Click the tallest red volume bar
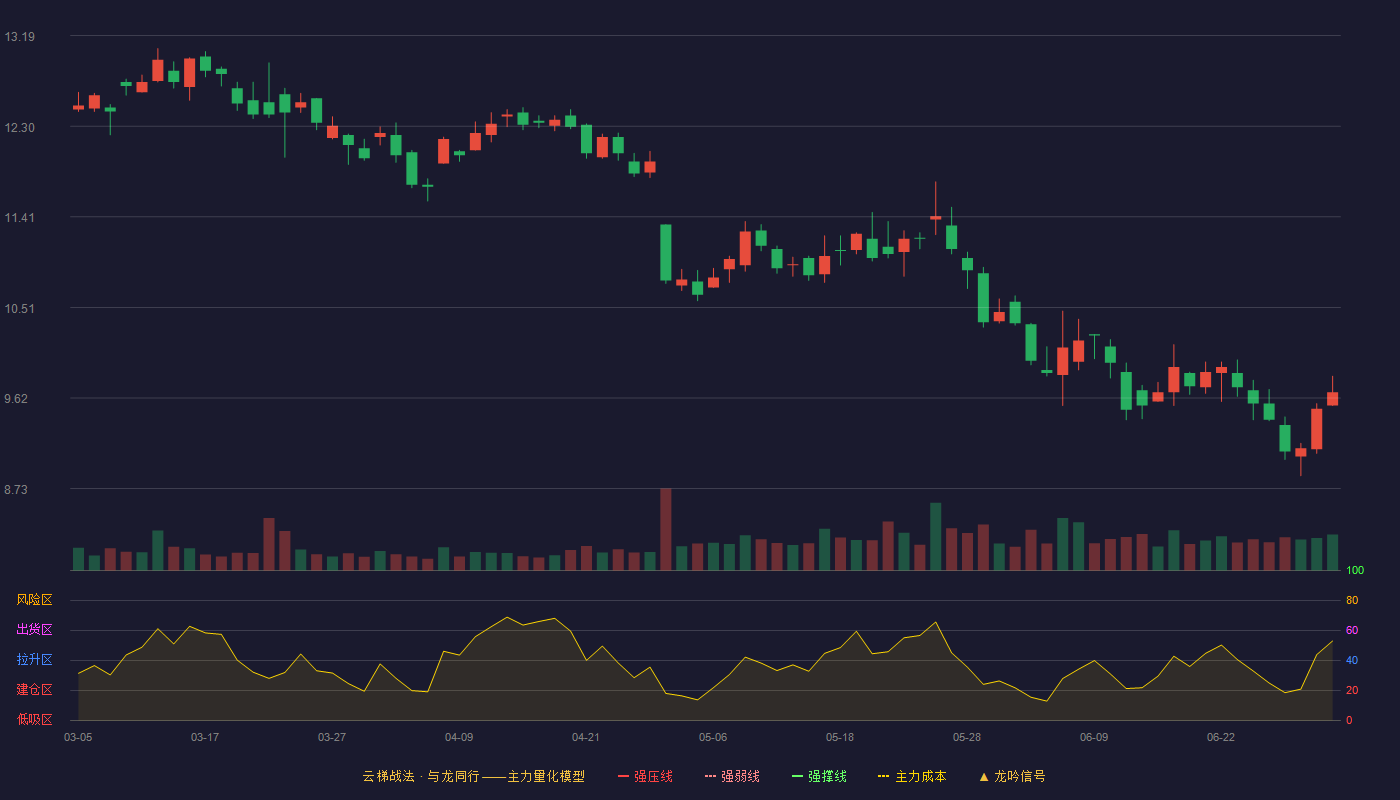Viewport: 1400px width, 800px height. point(666,529)
